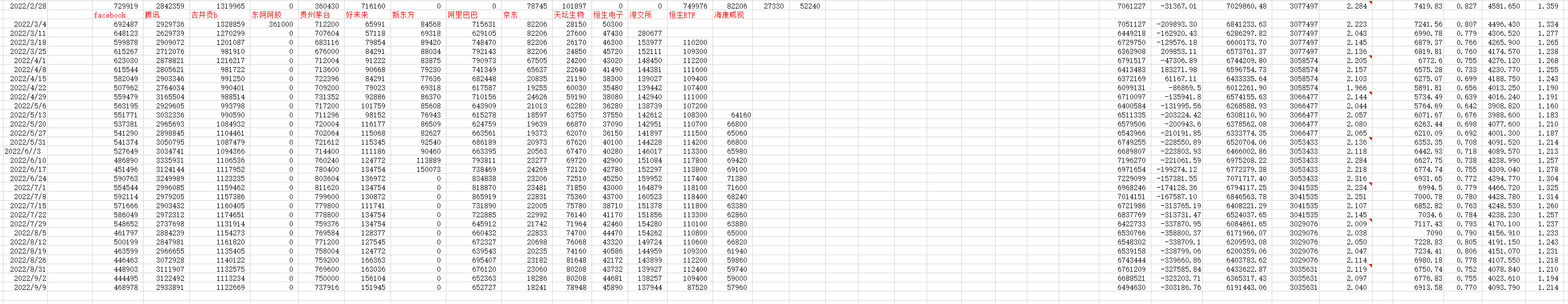Select the cell containing 6913.58

pyautogui.click(x=1418, y=287)
